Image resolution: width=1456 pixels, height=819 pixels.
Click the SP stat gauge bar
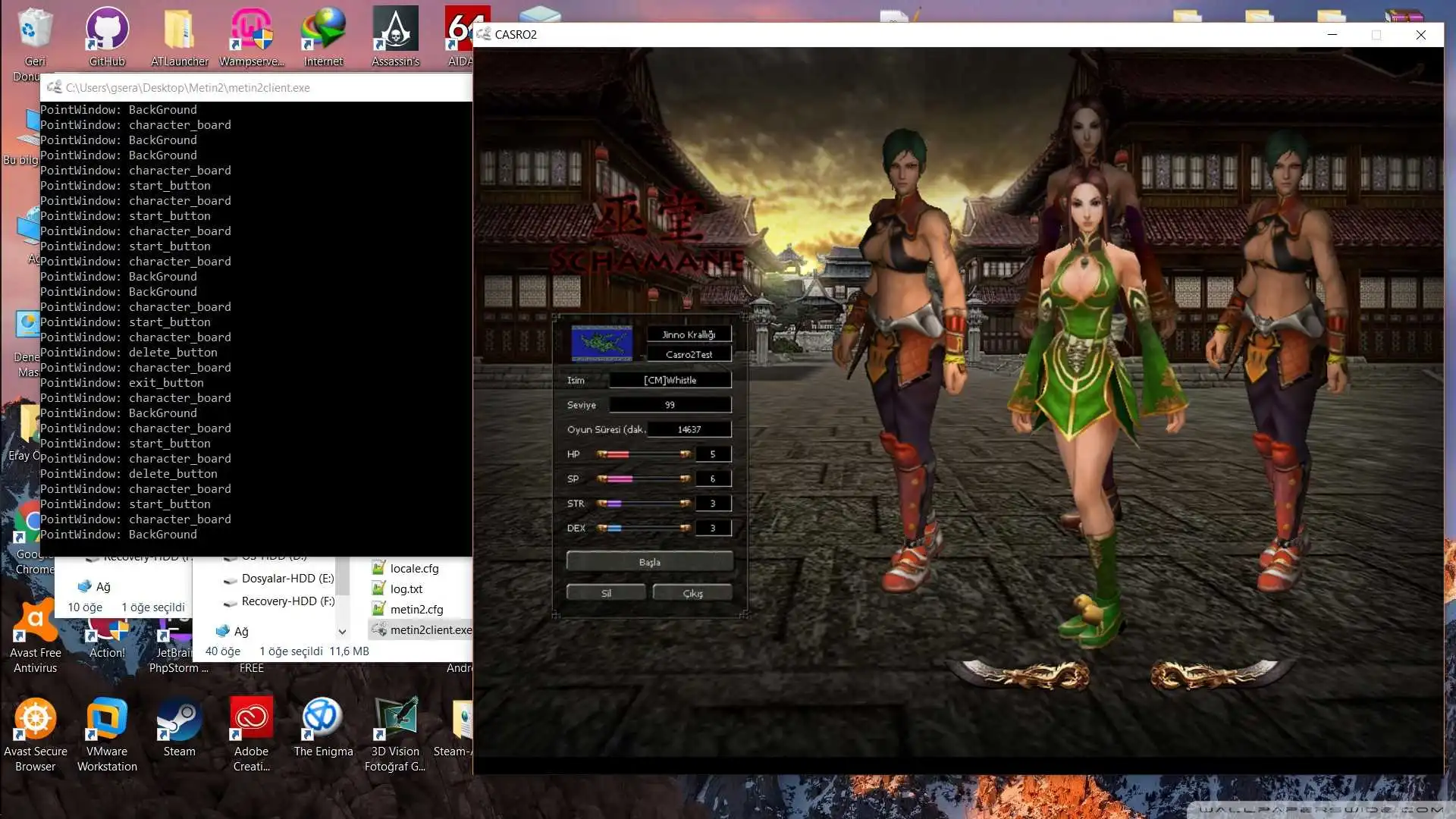pos(643,479)
